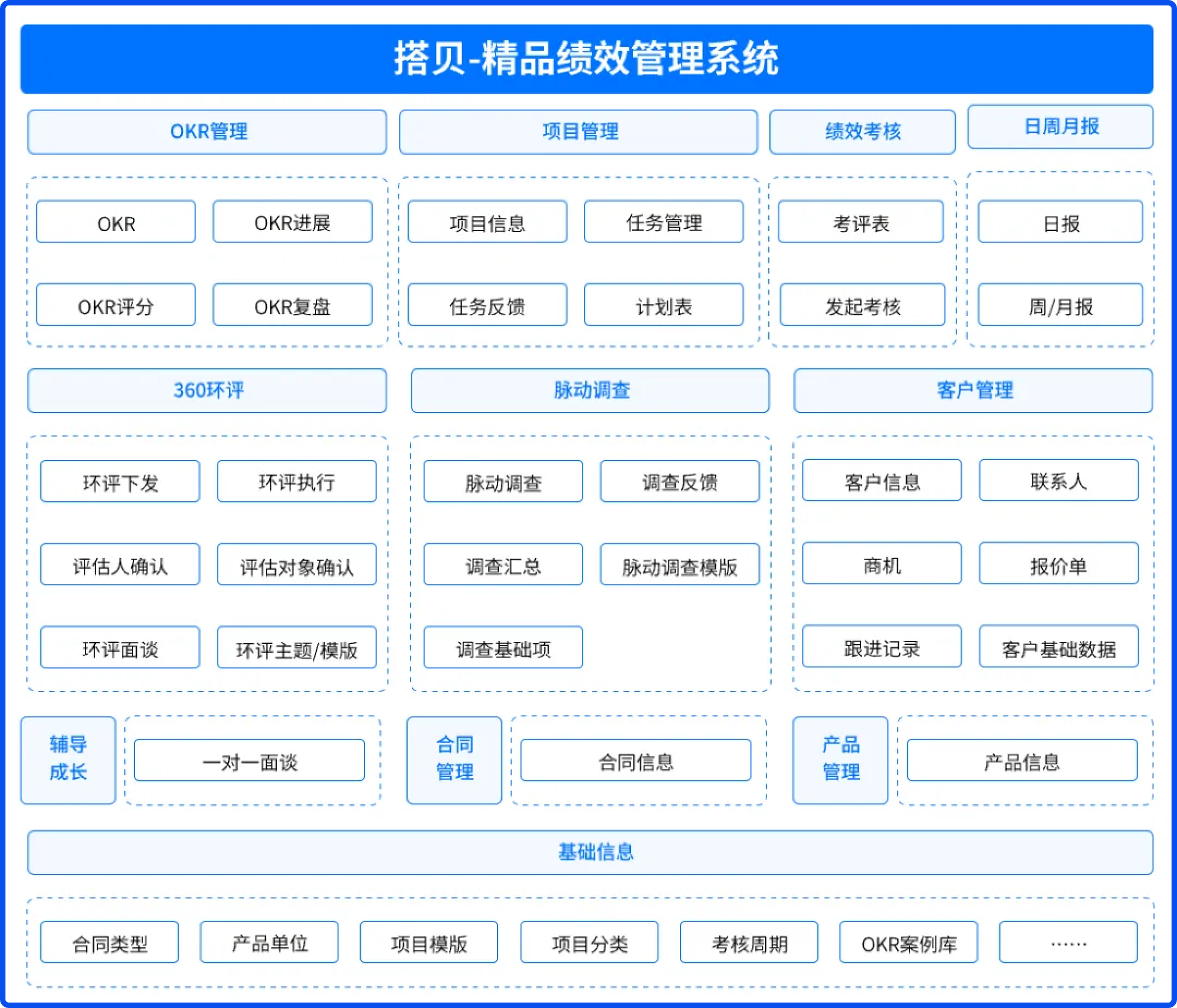Open 任务管理 under 项目管理
The width and height of the screenshot is (1177, 1008).
point(665,223)
